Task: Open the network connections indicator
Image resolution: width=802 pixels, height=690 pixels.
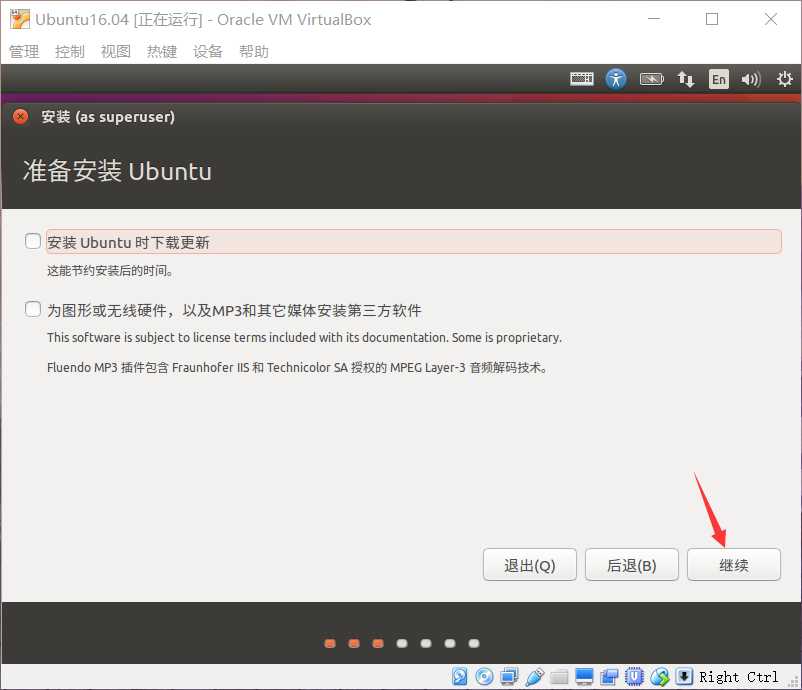Action: point(685,79)
